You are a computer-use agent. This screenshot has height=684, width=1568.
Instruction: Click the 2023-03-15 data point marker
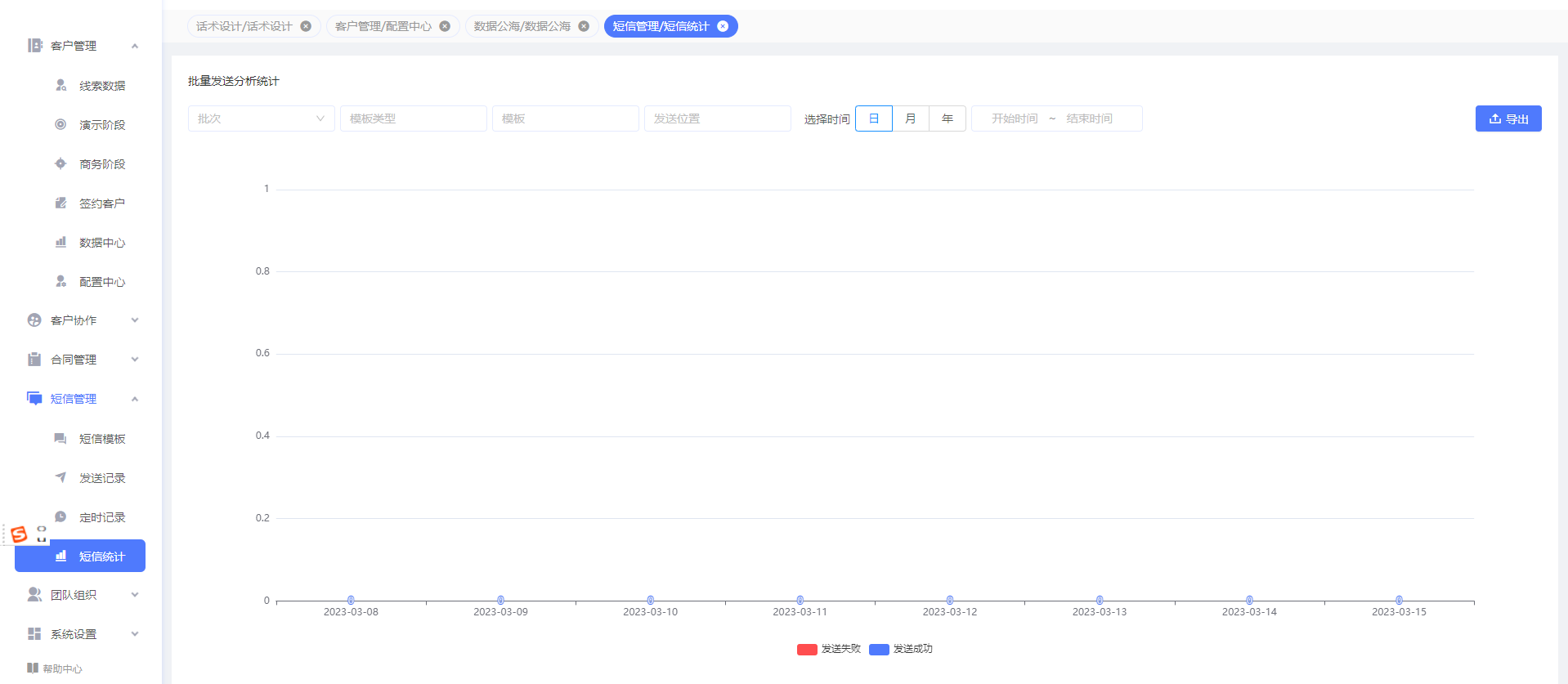tap(1399, 600)
